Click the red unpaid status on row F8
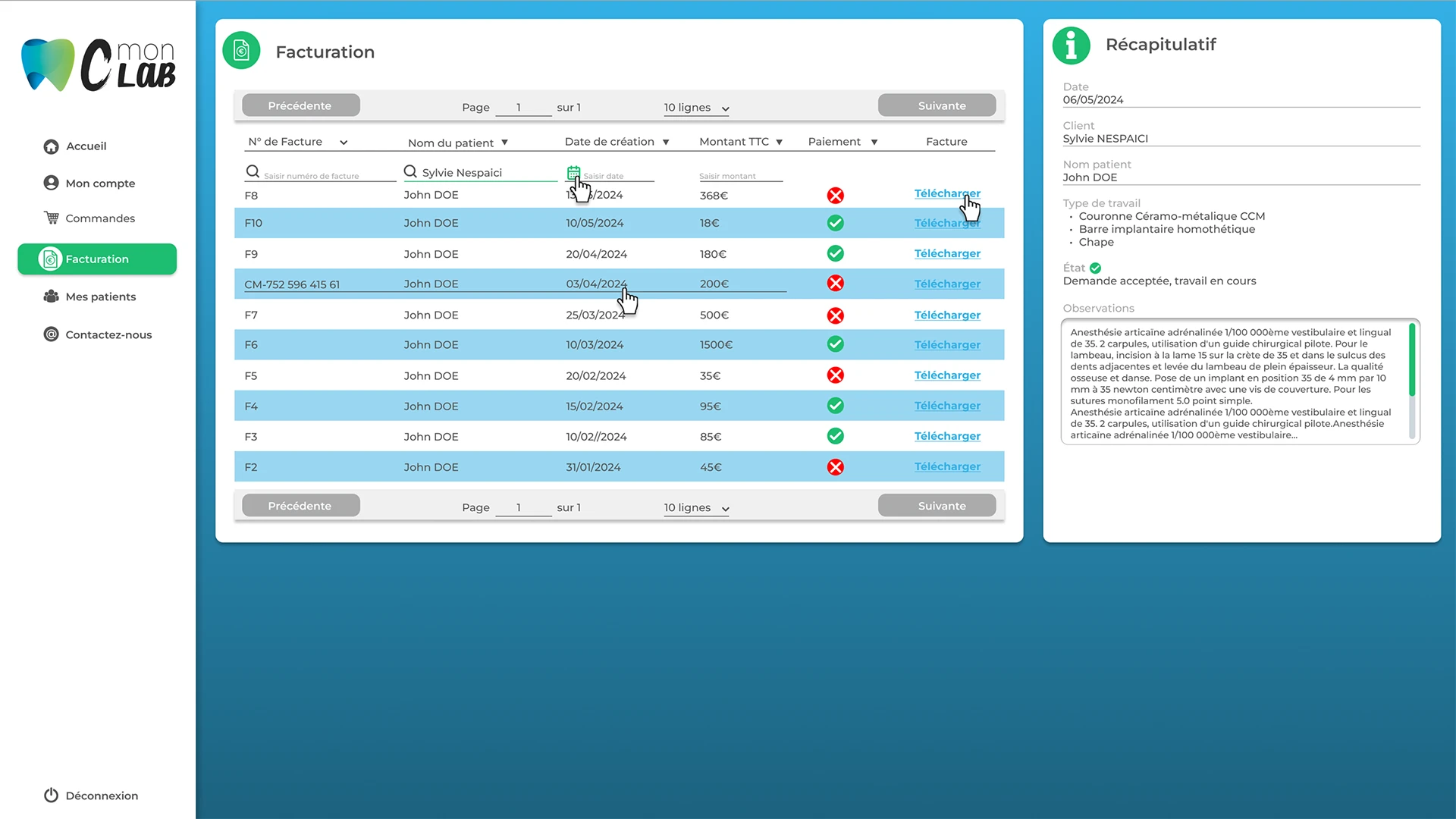 tap(835, 196)
